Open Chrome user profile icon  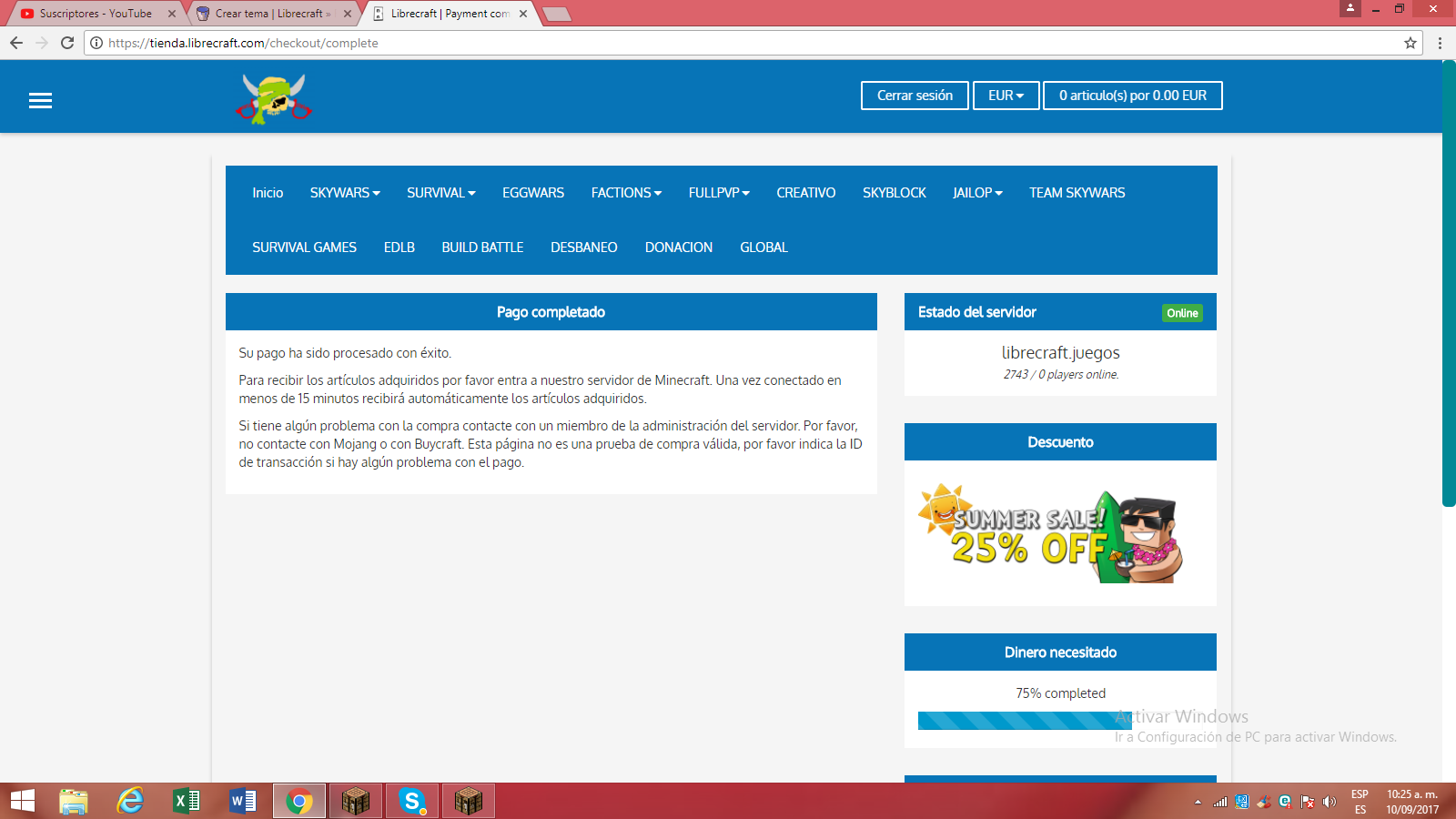pos(1350,7)
